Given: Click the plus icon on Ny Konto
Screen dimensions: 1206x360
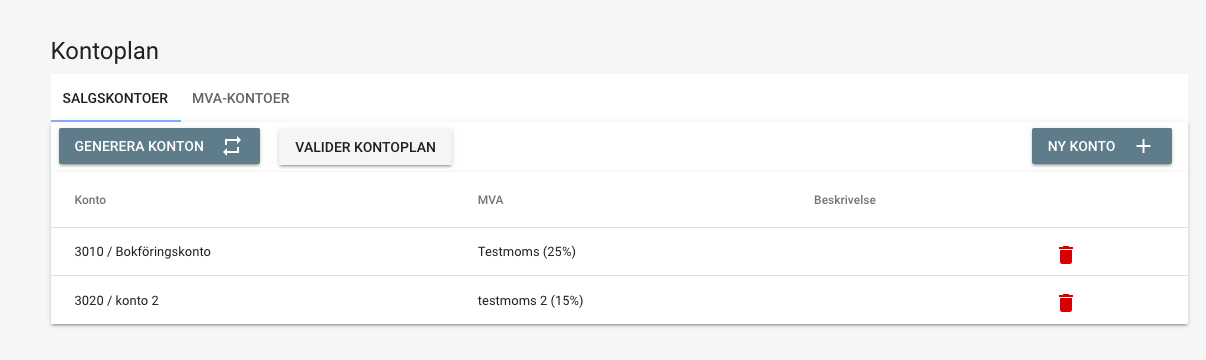Looking at the screenshot, I should 1144,146.
